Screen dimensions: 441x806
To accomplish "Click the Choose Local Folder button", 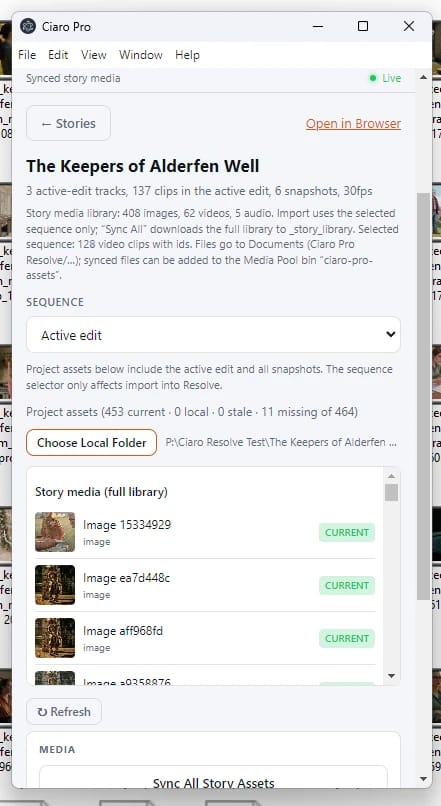I will click(91, 443).
